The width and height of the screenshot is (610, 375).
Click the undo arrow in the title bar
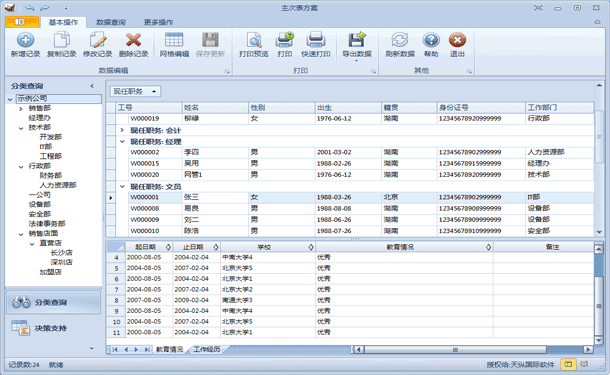(30, 8)
